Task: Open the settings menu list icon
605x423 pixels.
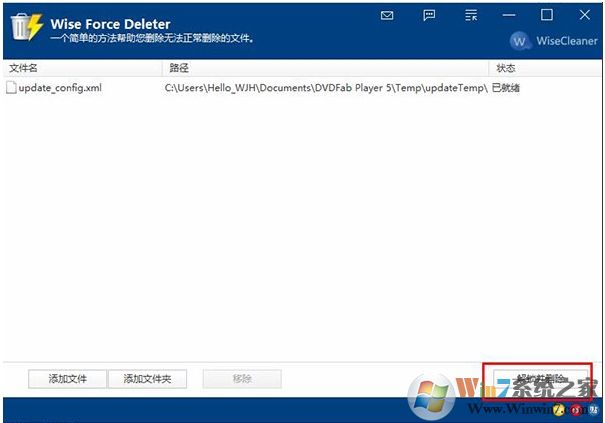Action: pos(471,15)
